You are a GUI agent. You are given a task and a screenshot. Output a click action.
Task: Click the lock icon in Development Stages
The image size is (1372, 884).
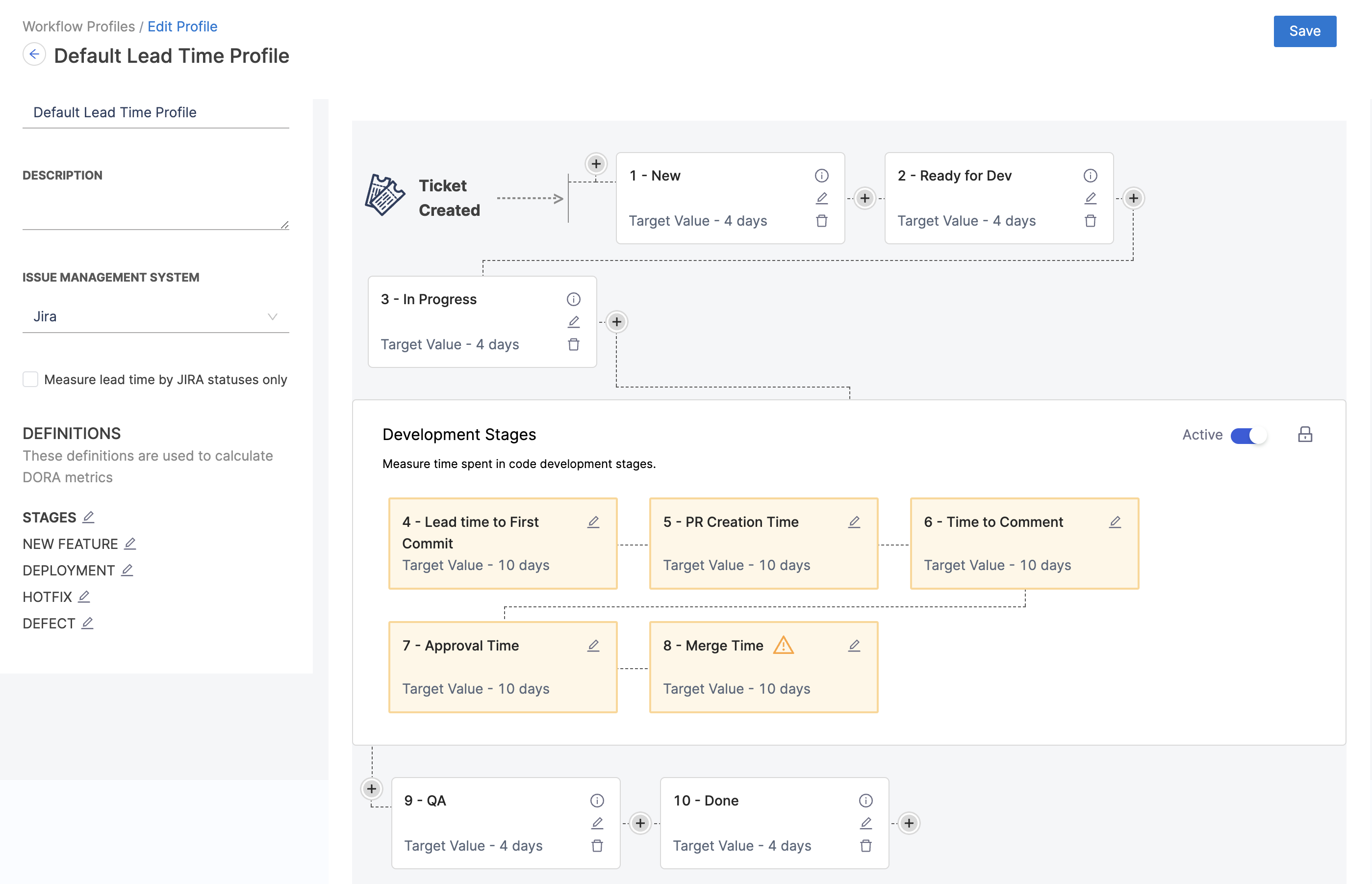click(x=1304, y=435)
